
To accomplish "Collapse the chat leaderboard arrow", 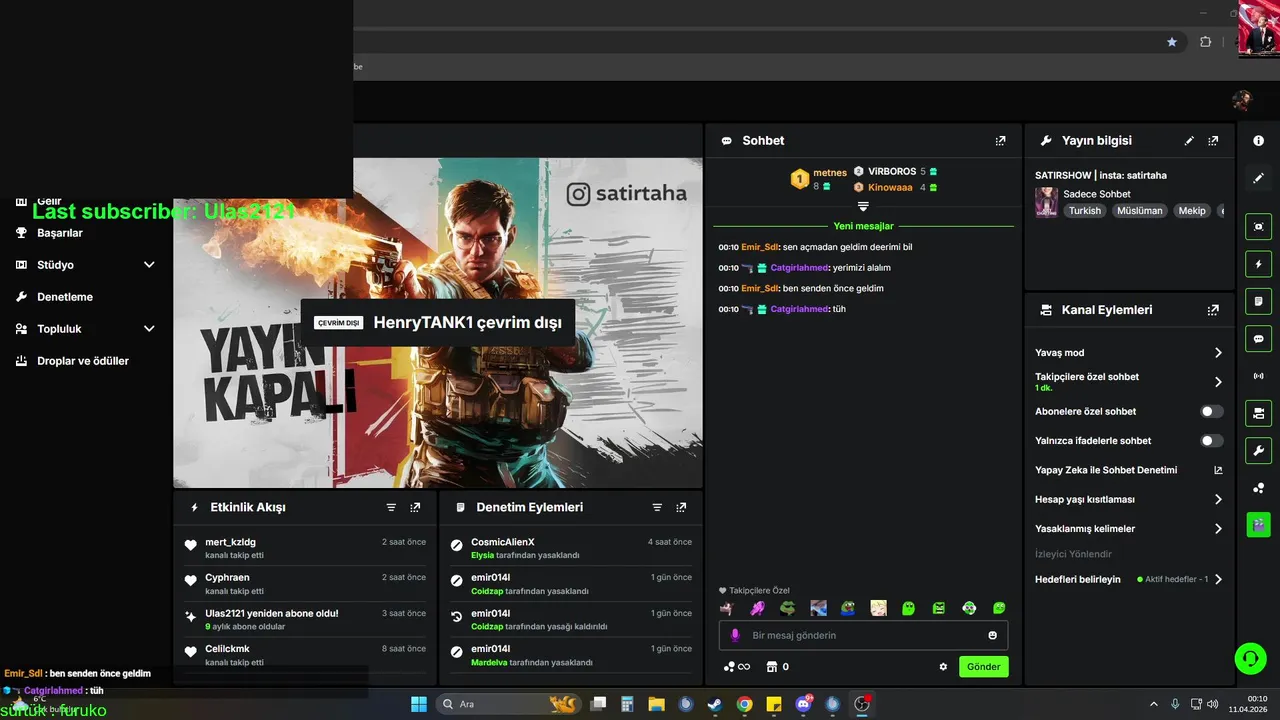I will [x=863, y=206].
